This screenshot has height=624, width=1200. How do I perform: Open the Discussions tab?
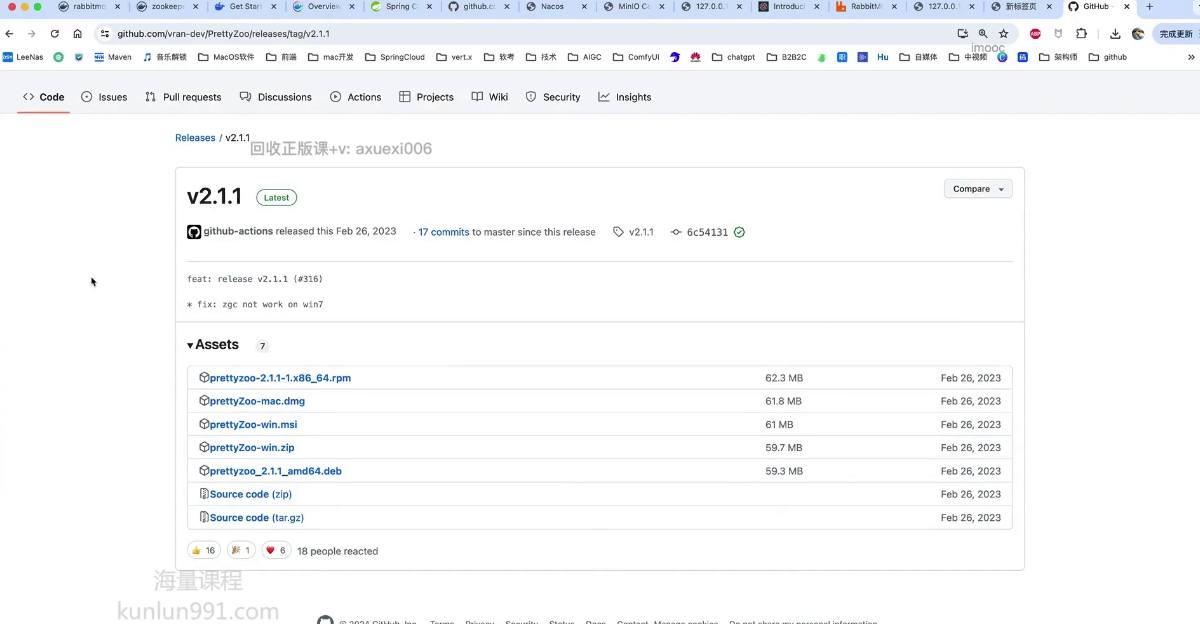276,97
